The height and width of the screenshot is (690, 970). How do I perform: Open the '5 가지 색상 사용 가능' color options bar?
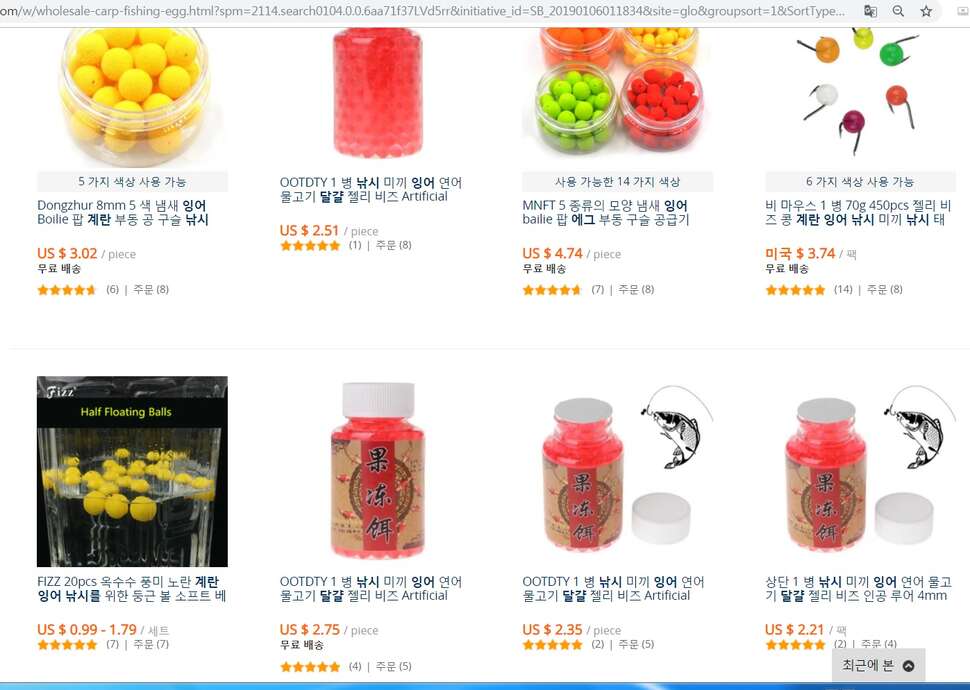pyautogui.click(x=132, y=182)
